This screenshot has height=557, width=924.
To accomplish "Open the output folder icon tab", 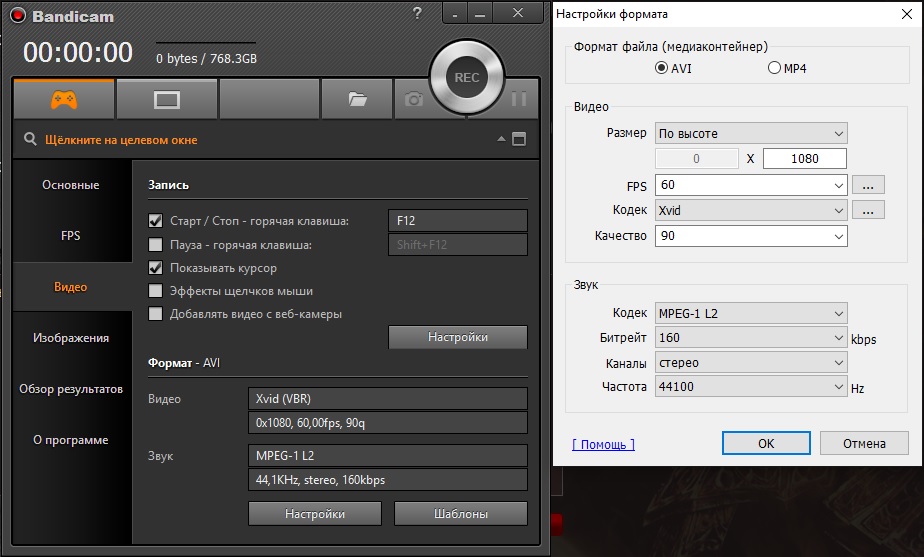I will [x=357, y=99].
